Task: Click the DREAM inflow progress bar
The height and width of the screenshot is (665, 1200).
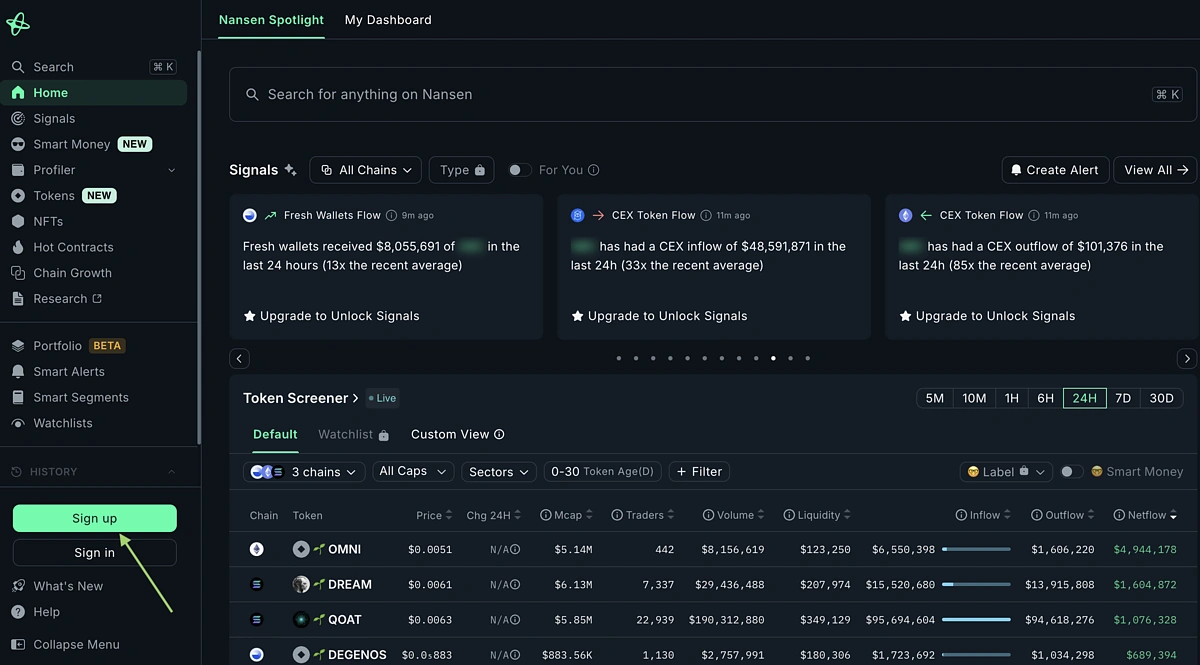Action: tap(976, 584)
